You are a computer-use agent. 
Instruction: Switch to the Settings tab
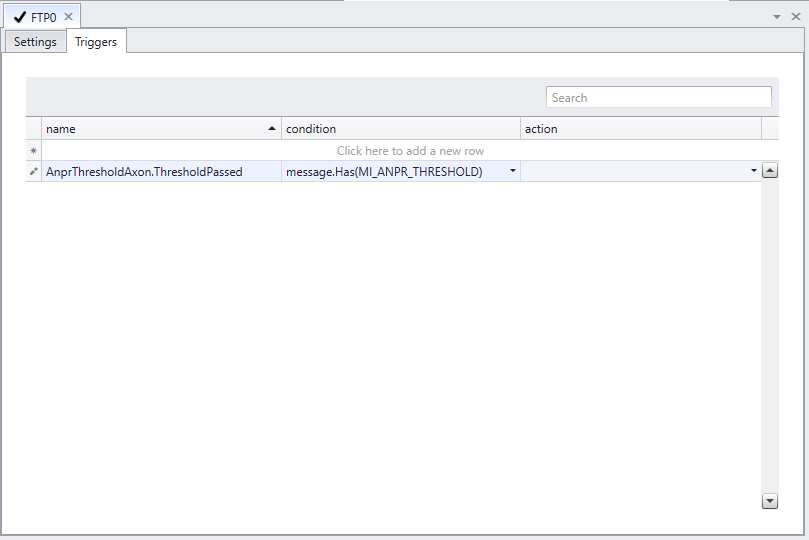click(x=35, y=42)
